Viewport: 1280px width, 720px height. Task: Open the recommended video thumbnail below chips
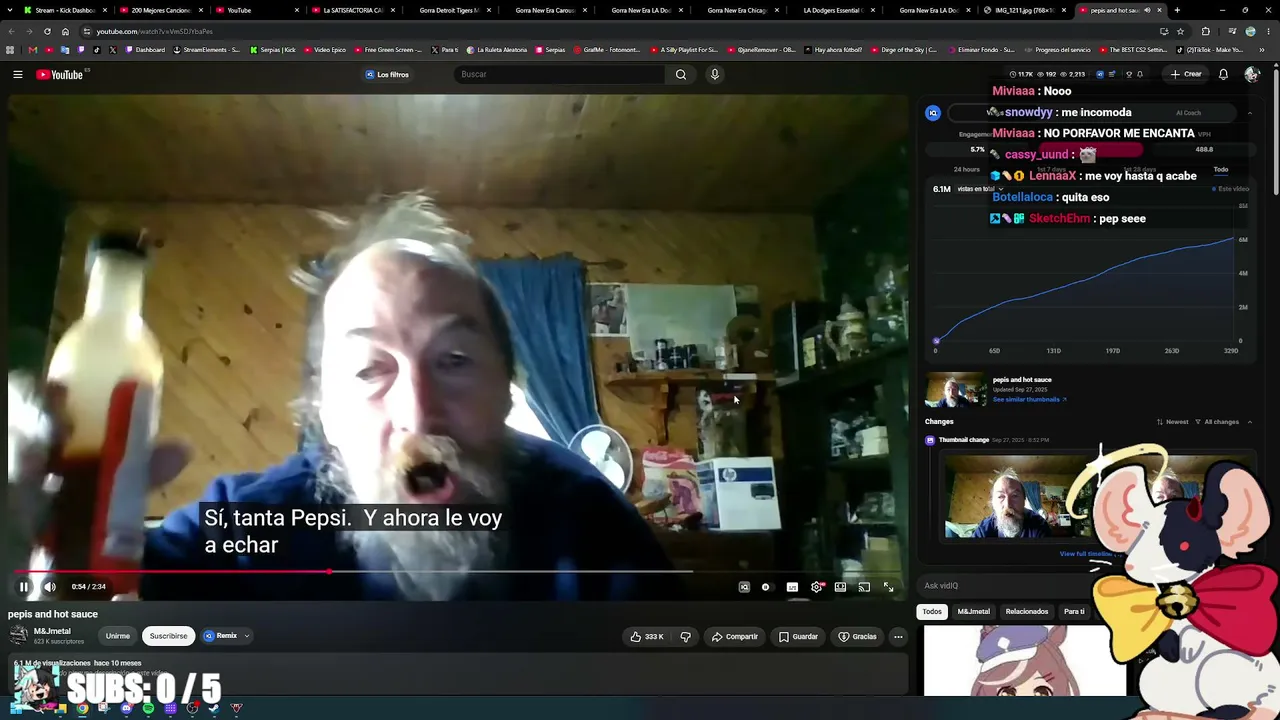(1024, 660)
